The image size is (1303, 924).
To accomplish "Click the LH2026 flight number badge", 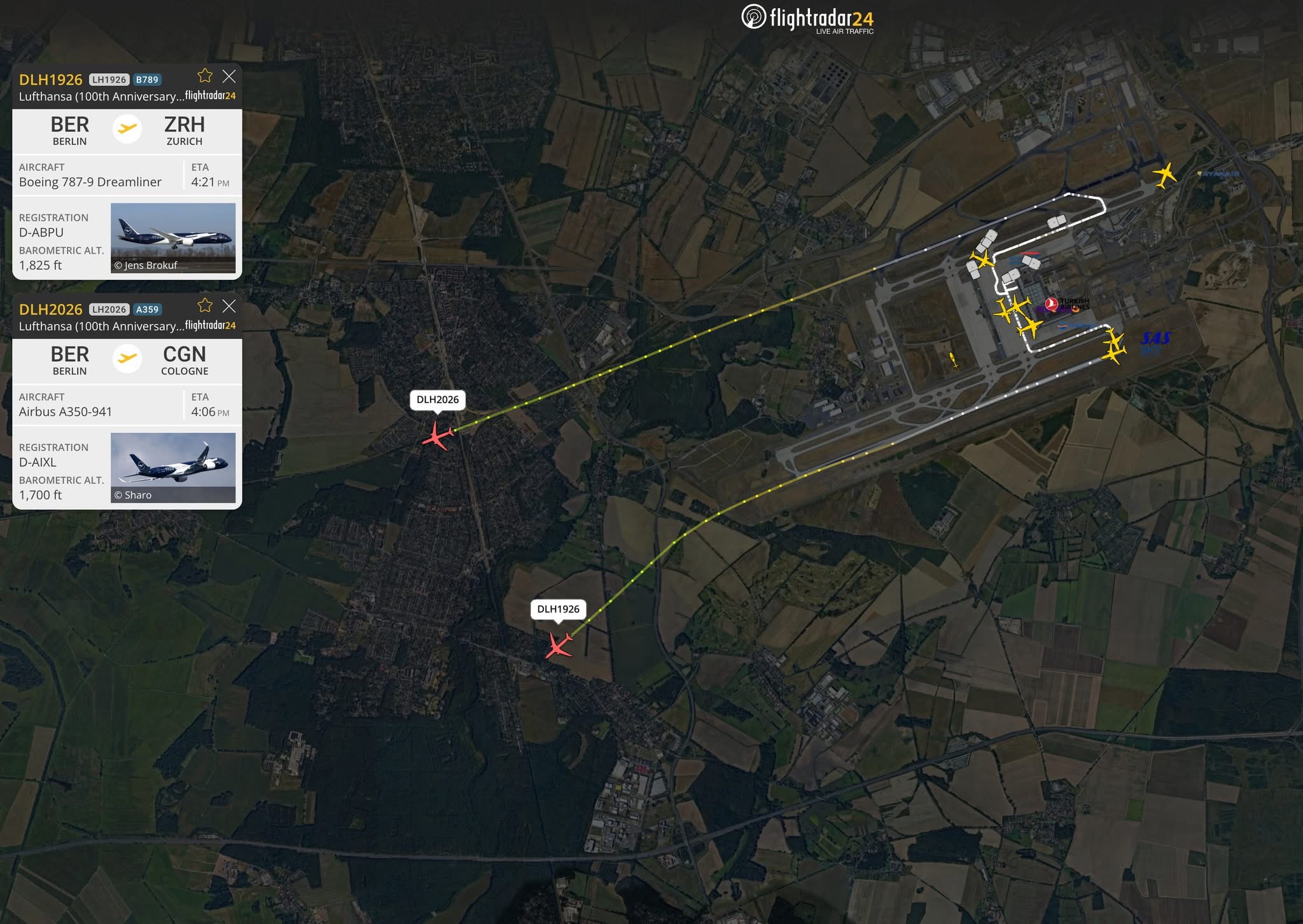I will (109, 309).
